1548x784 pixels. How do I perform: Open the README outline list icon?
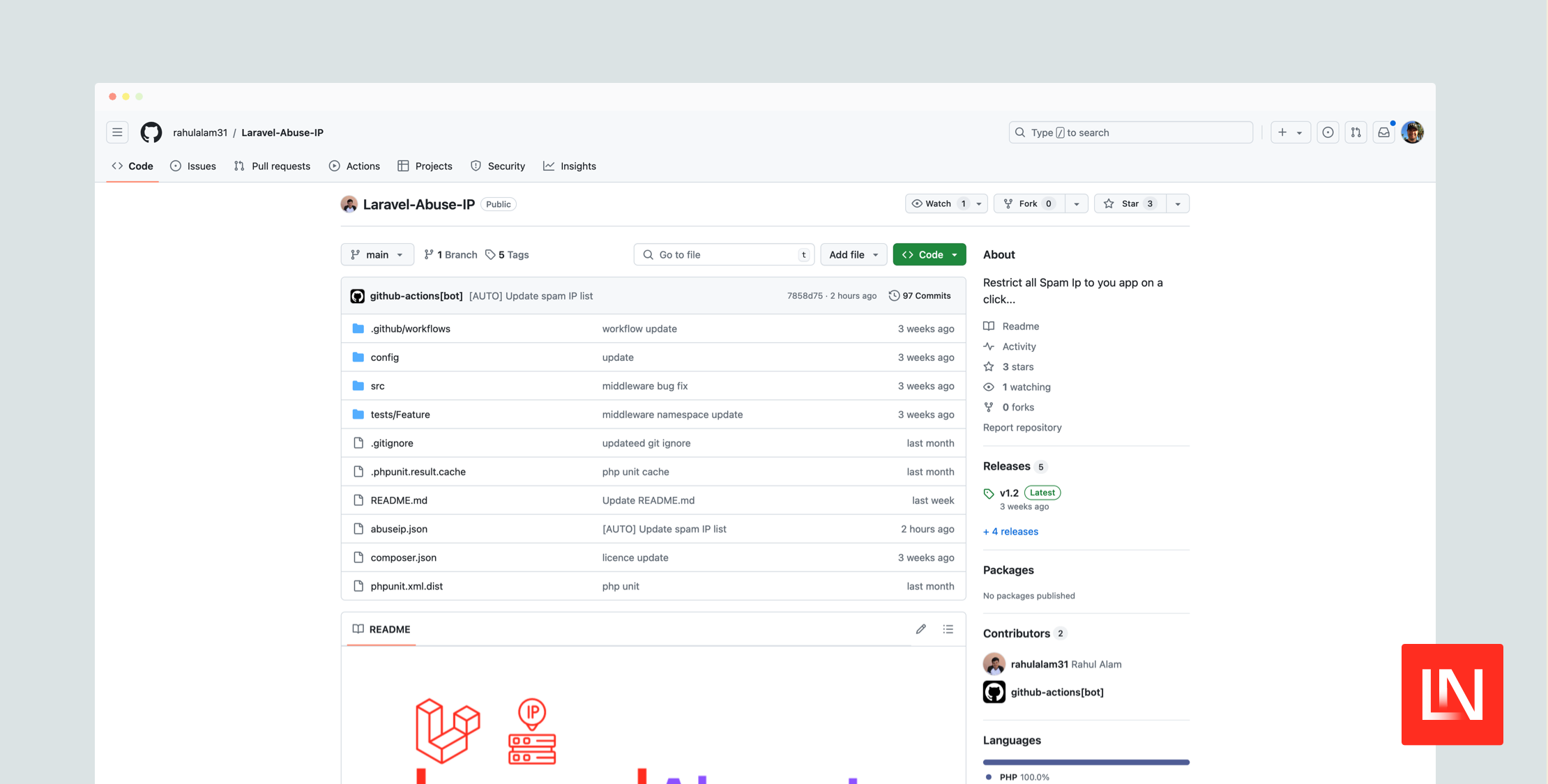click(948, 629)
